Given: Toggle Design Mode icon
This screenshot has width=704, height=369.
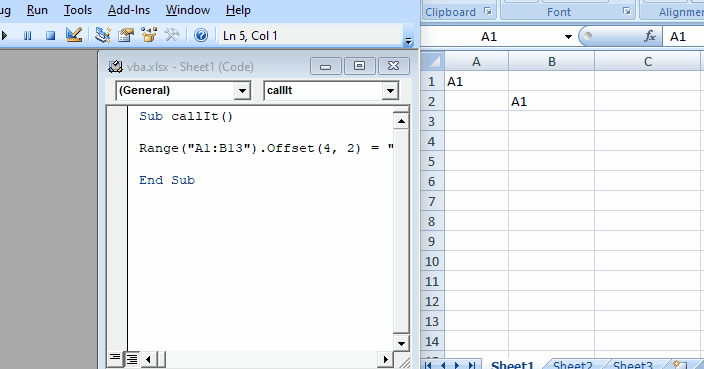Looking at the screenshot, I should coord(74,35).
